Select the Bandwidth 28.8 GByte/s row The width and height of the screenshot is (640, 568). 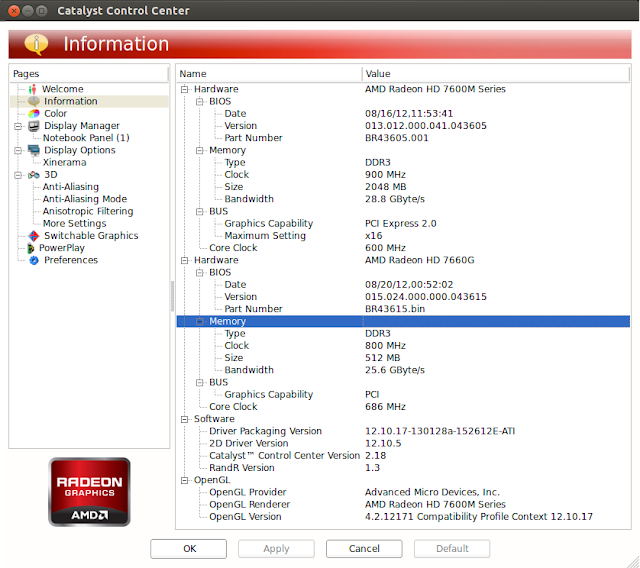403,199
